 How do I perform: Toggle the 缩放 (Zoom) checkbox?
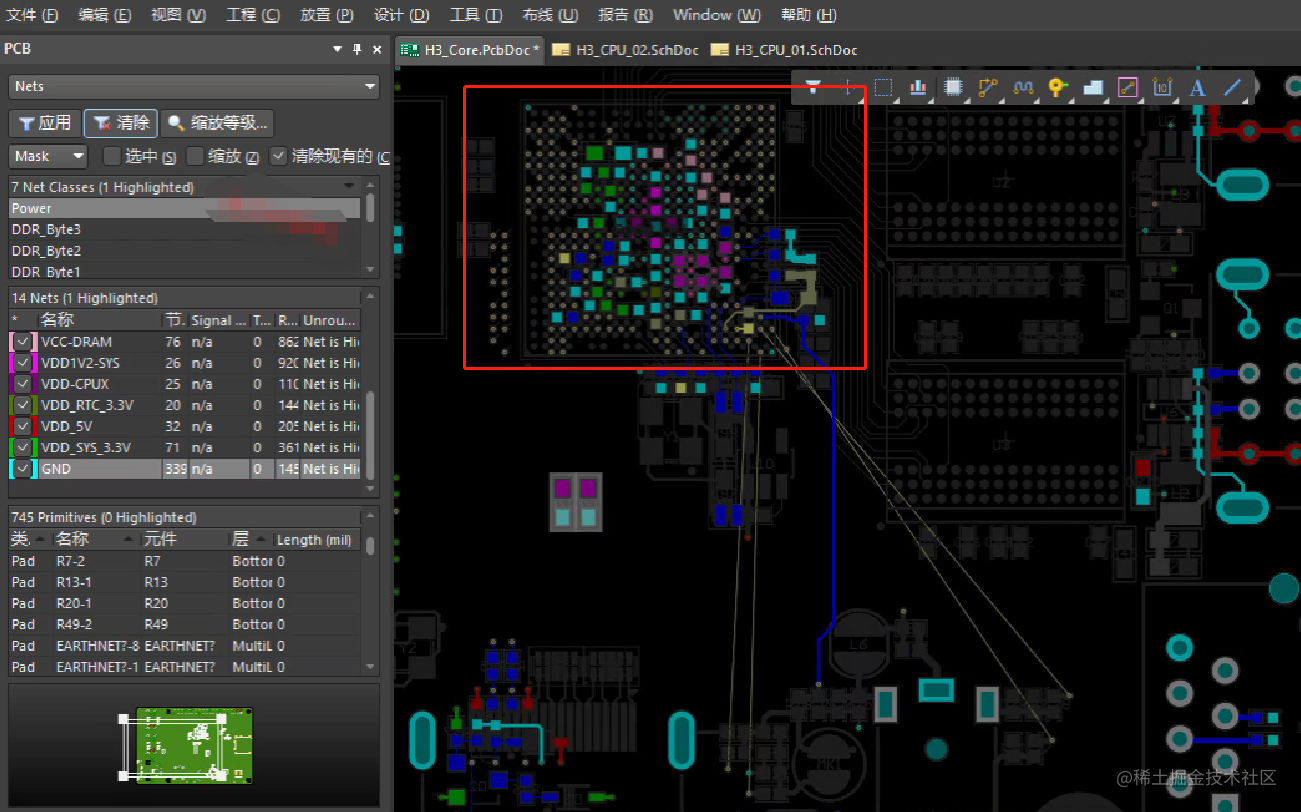pos(196,156)
